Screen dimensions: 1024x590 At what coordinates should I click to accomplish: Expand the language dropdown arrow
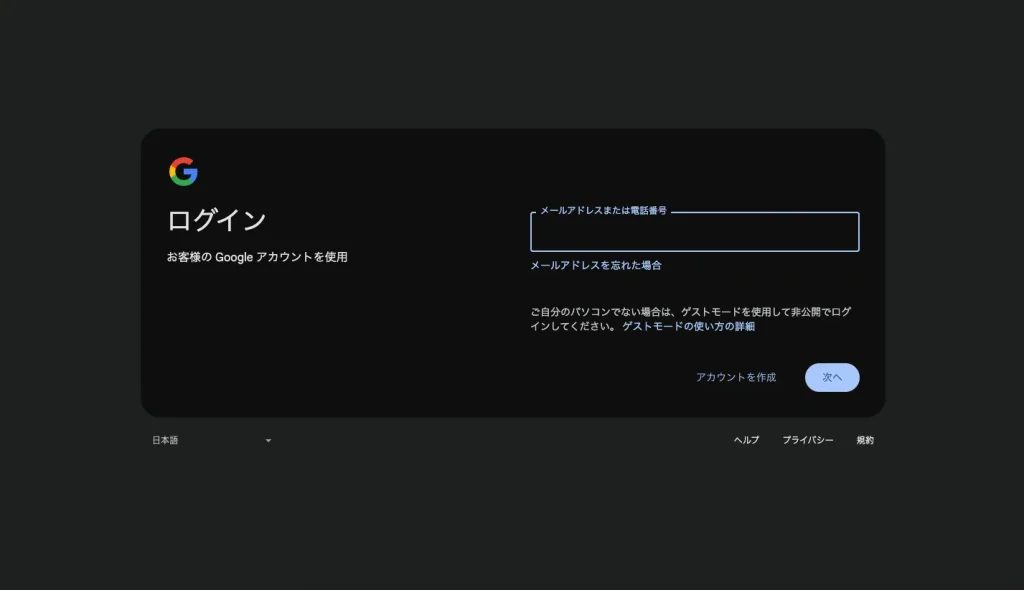click(x=267, y=440)
